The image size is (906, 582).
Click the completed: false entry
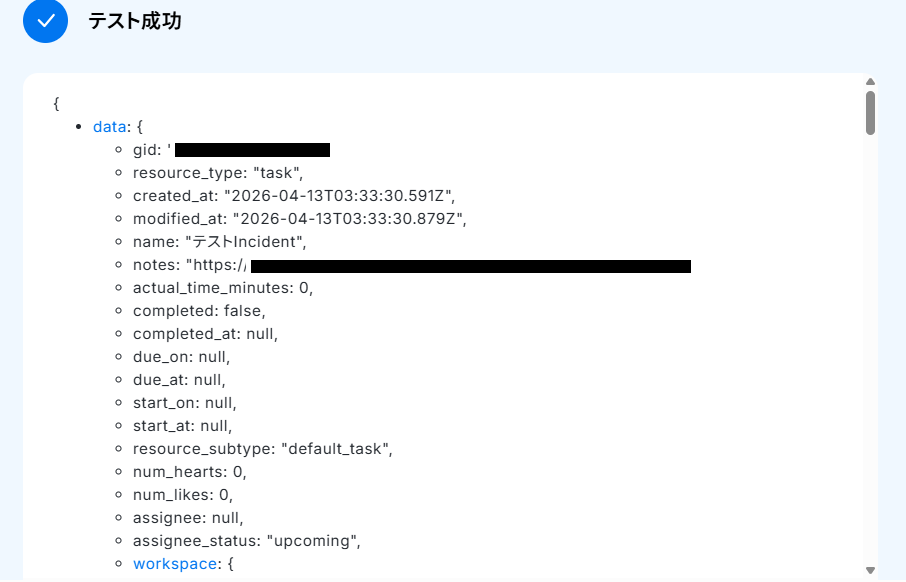point(199,311)
